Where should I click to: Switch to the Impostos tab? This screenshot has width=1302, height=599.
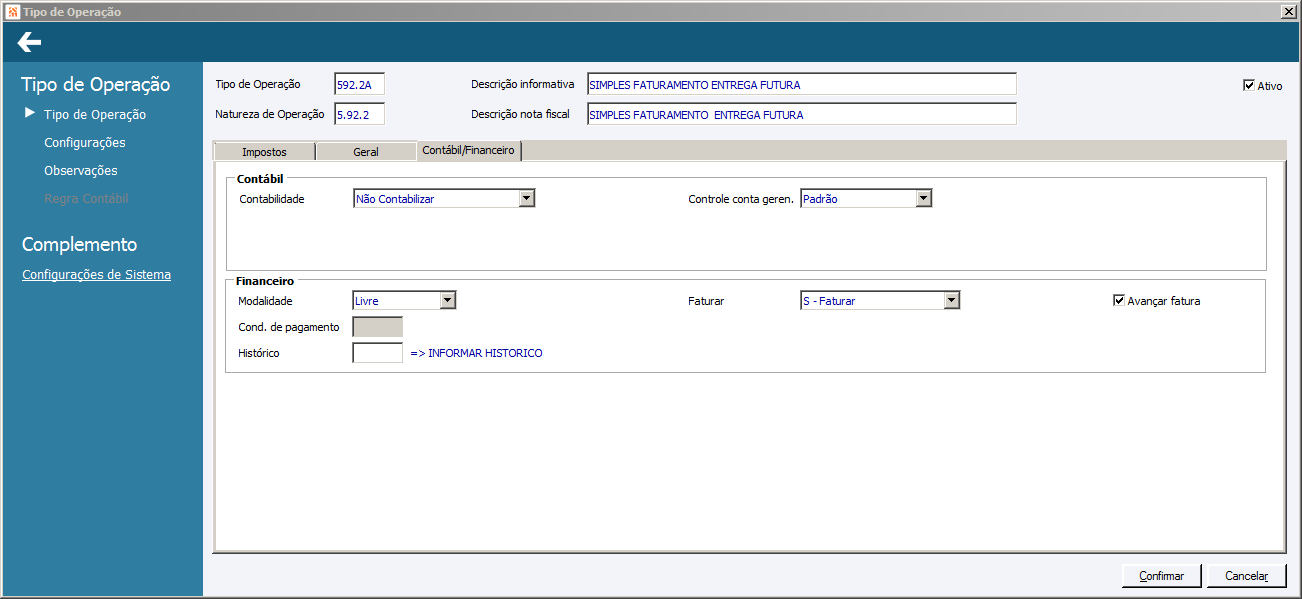(x=264, y=152)
